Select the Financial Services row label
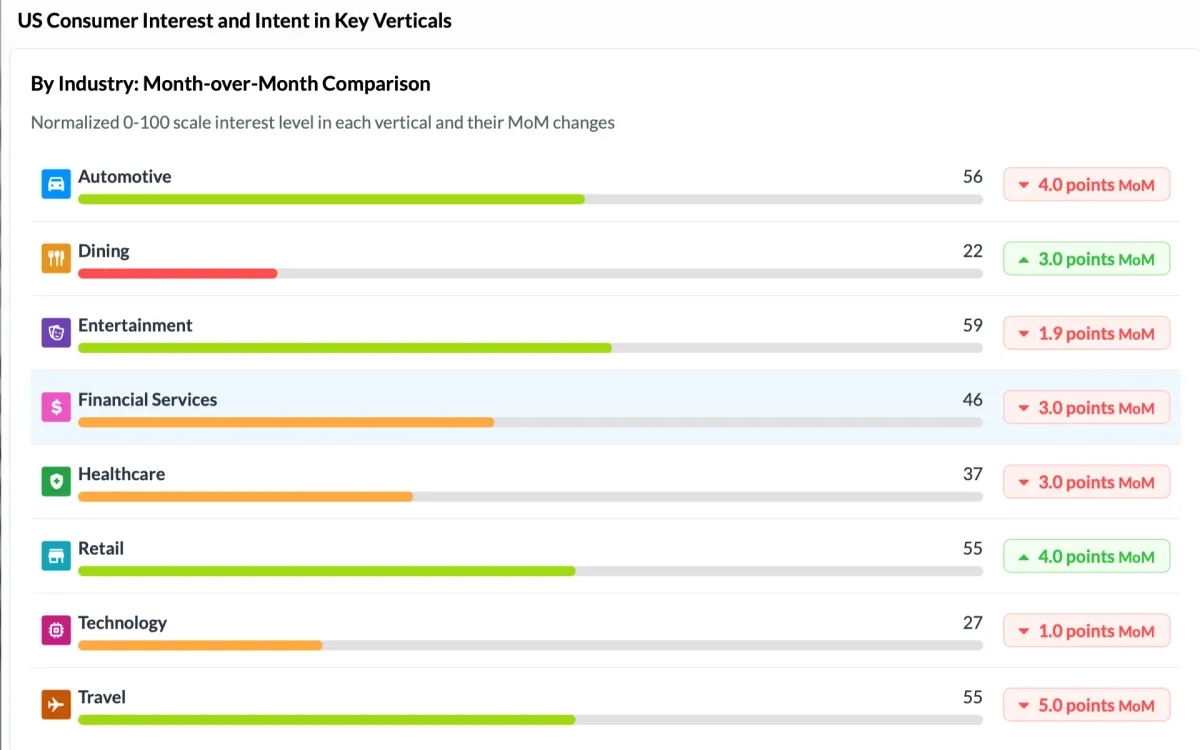This screenshot has height=750, width=1200. click(147, 399)
